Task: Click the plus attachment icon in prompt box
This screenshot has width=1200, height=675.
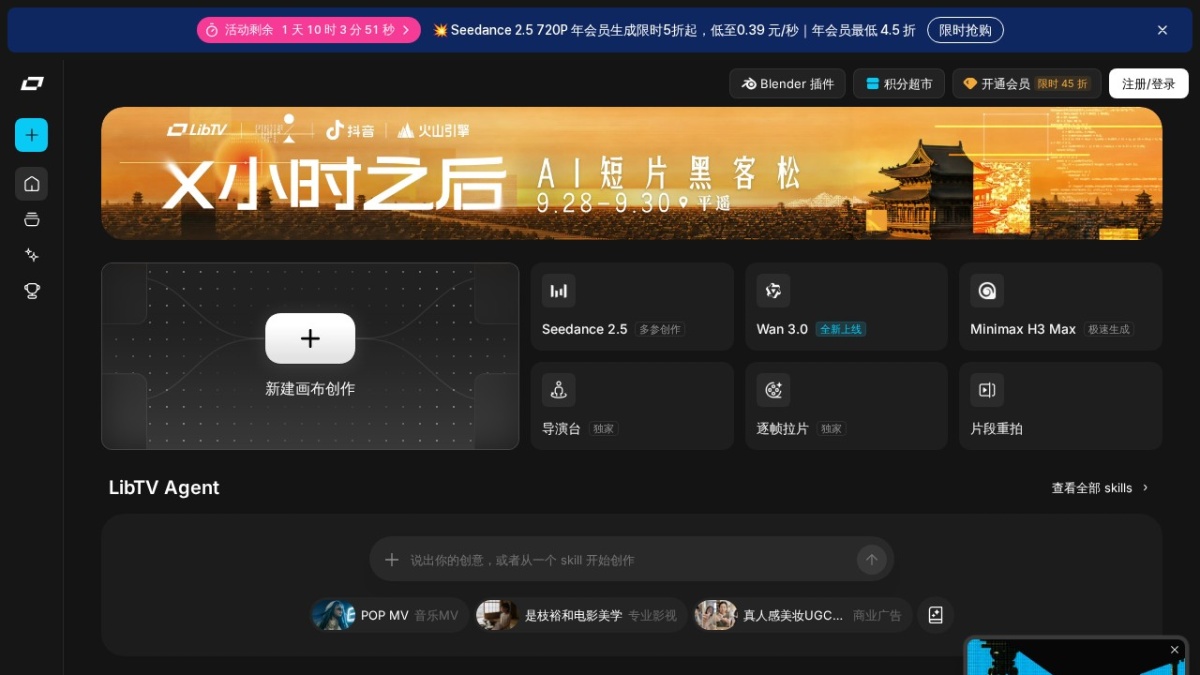Action: pyautogui.click(x=392, y=560)
